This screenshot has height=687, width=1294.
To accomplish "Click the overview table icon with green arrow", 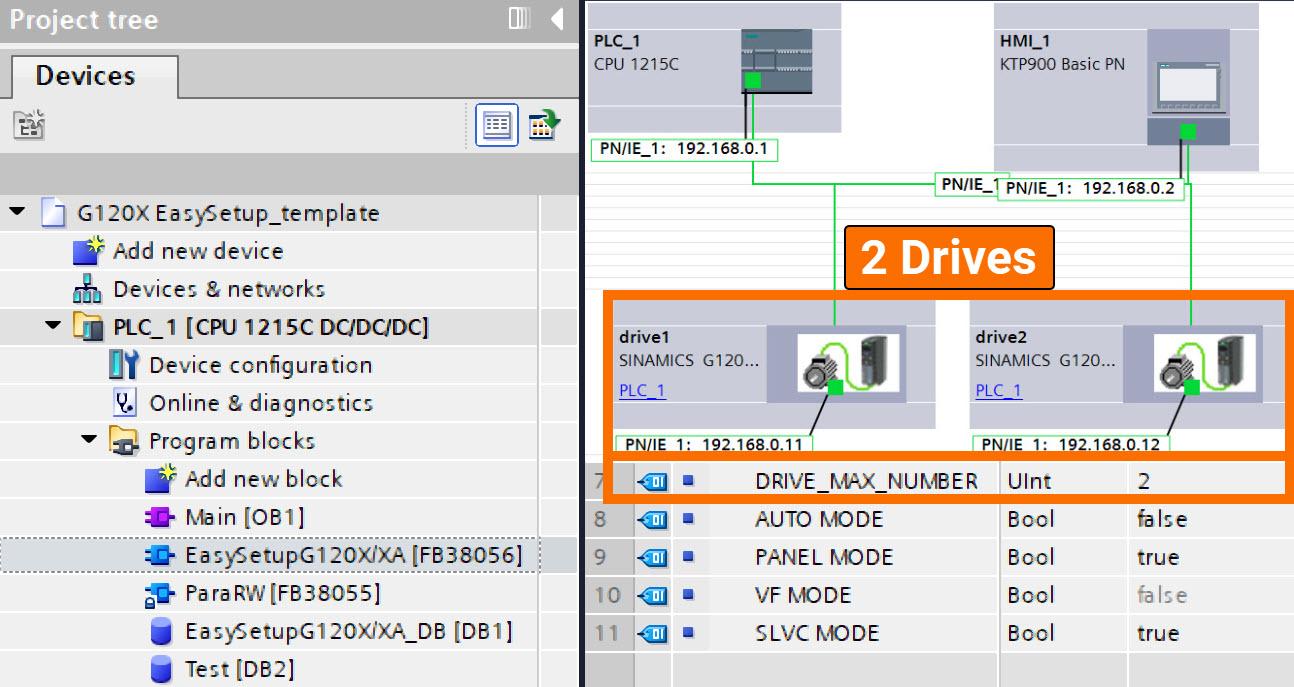I will point(544,125).
